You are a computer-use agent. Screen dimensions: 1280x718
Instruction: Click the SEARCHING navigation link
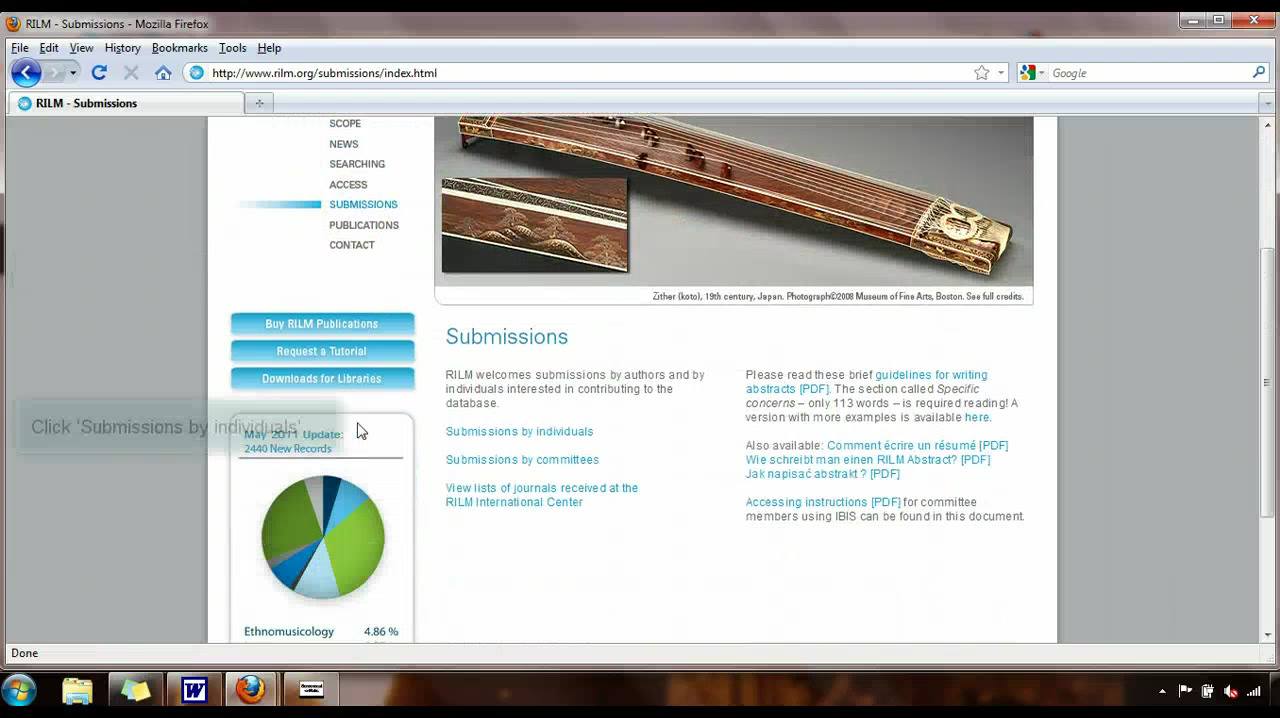coord(357,164)
